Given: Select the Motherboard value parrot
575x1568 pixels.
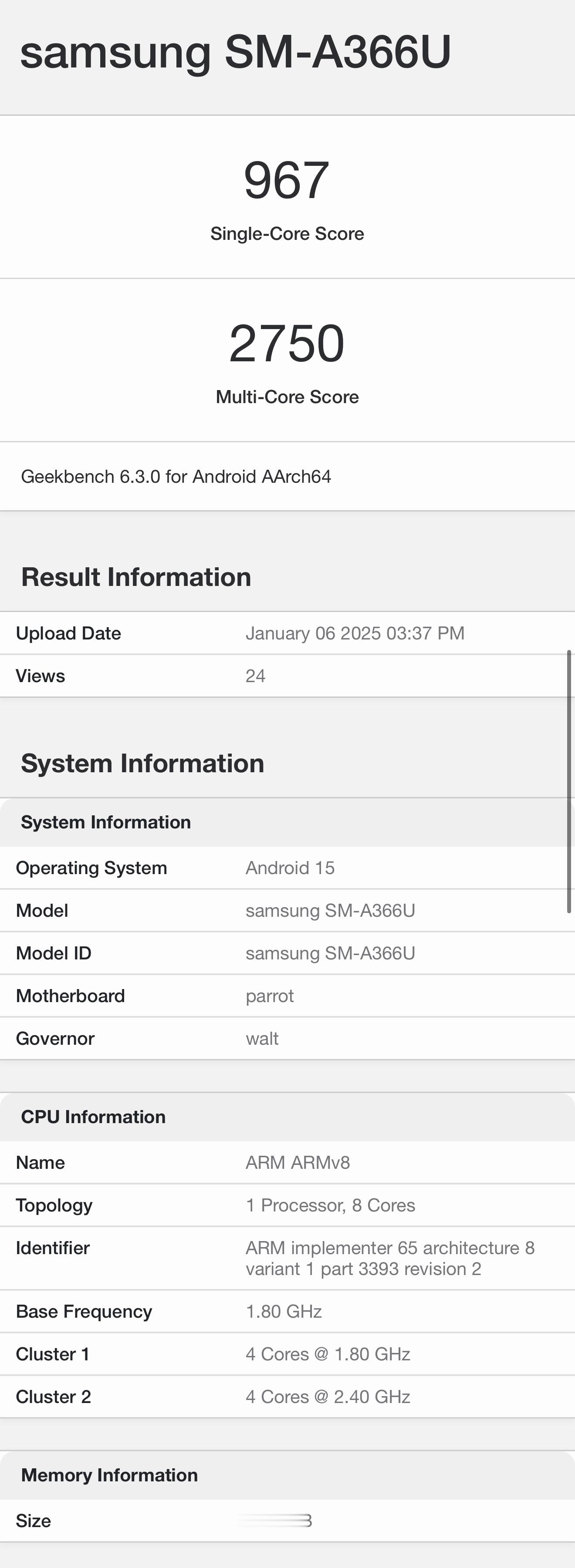Looking at the screenshot, I should click(x=270, y=996).
